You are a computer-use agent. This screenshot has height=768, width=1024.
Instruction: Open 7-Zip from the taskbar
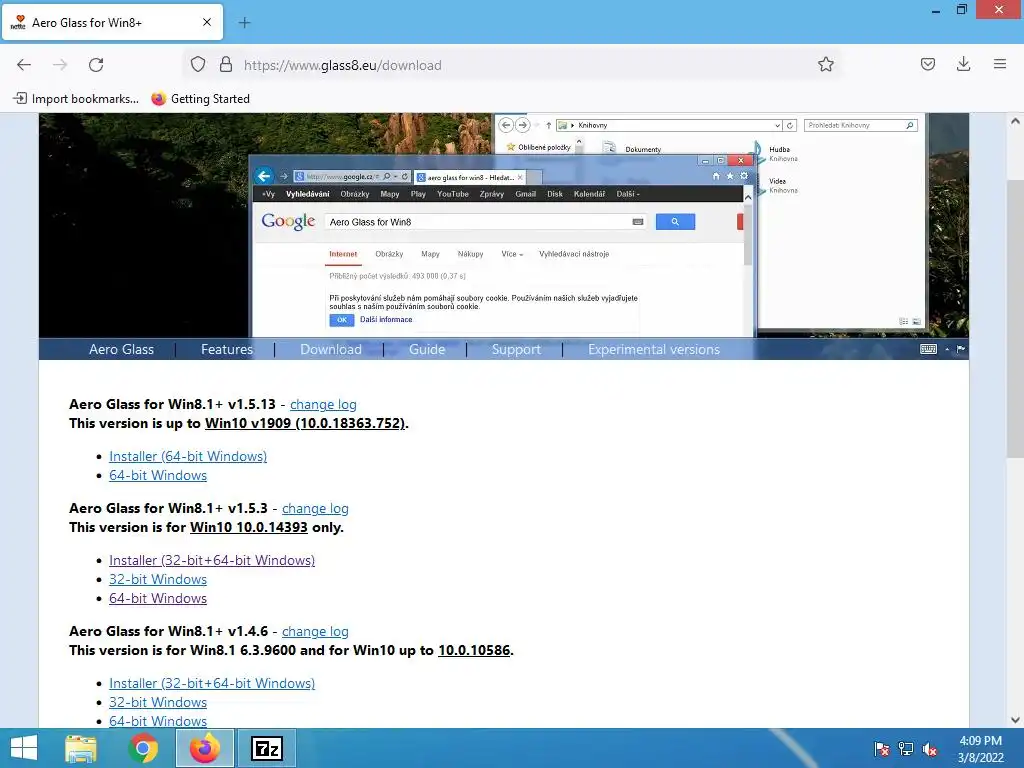267,748
